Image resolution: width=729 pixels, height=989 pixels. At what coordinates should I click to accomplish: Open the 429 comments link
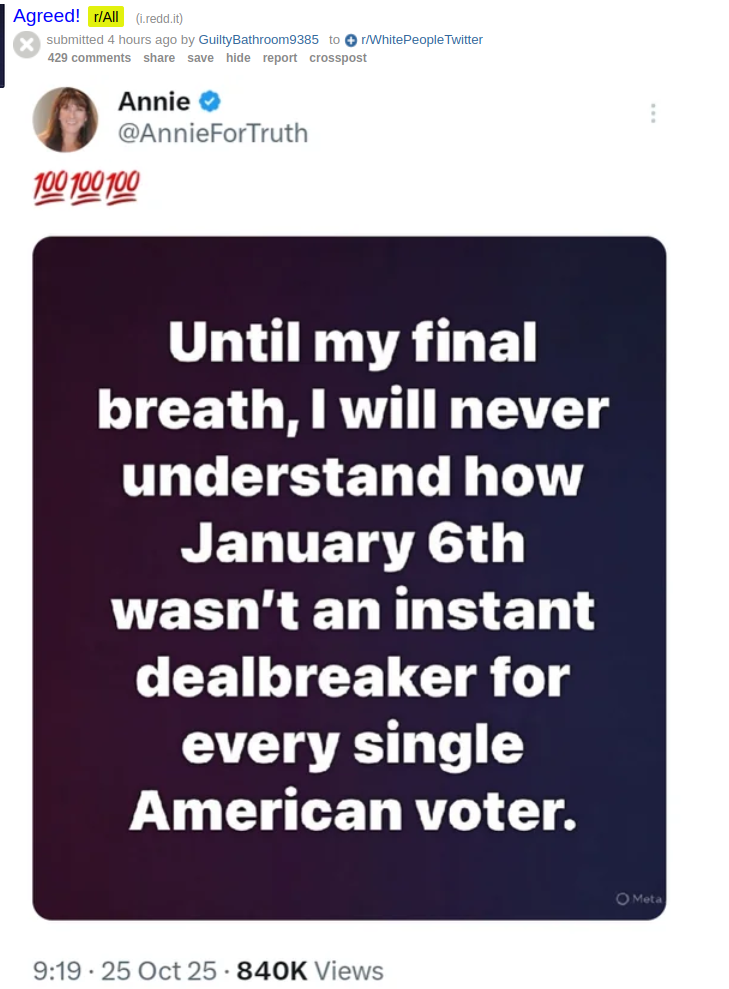click(x=90, y=58)
